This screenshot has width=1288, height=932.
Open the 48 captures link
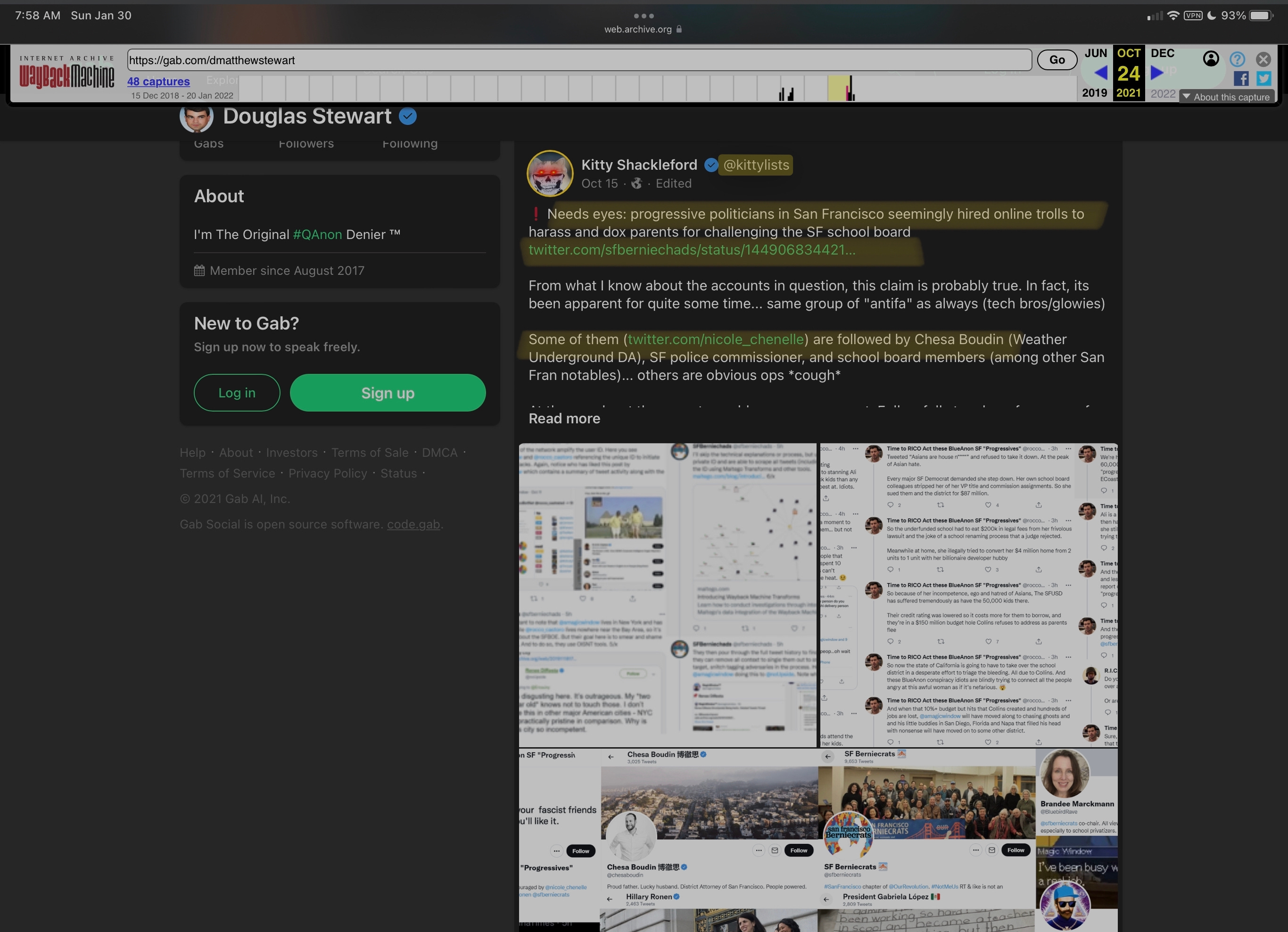click(158, 81)
